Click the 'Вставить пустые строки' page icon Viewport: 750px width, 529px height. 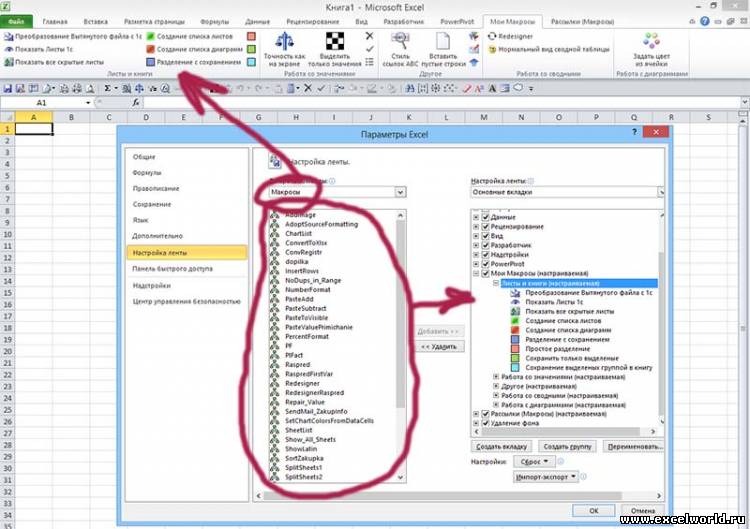point(443,41)
